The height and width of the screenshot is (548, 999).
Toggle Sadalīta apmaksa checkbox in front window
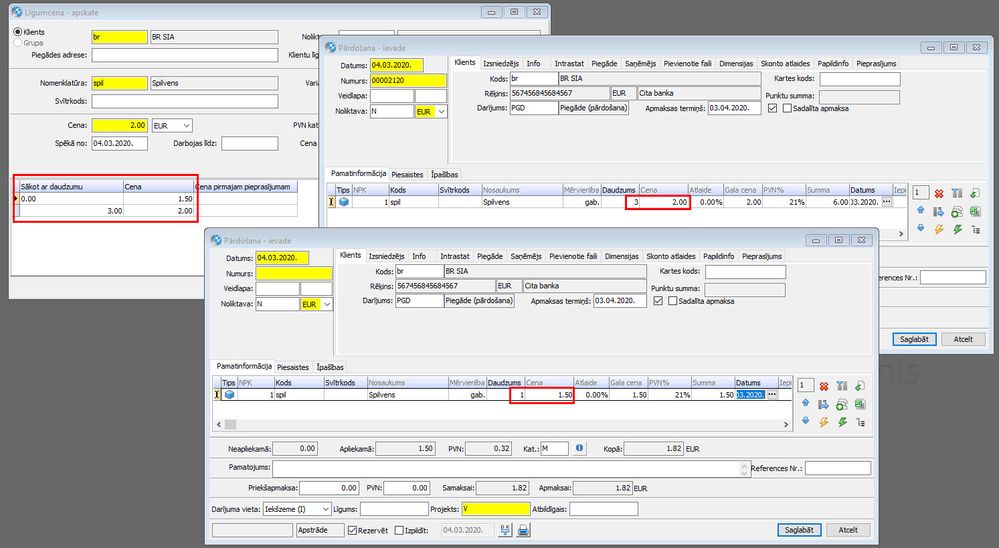[x=672, y=301]
